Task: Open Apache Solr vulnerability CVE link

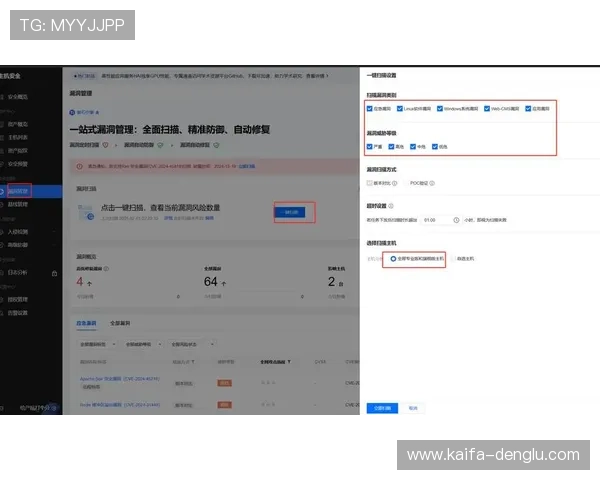Action: [x=120, y=379]
